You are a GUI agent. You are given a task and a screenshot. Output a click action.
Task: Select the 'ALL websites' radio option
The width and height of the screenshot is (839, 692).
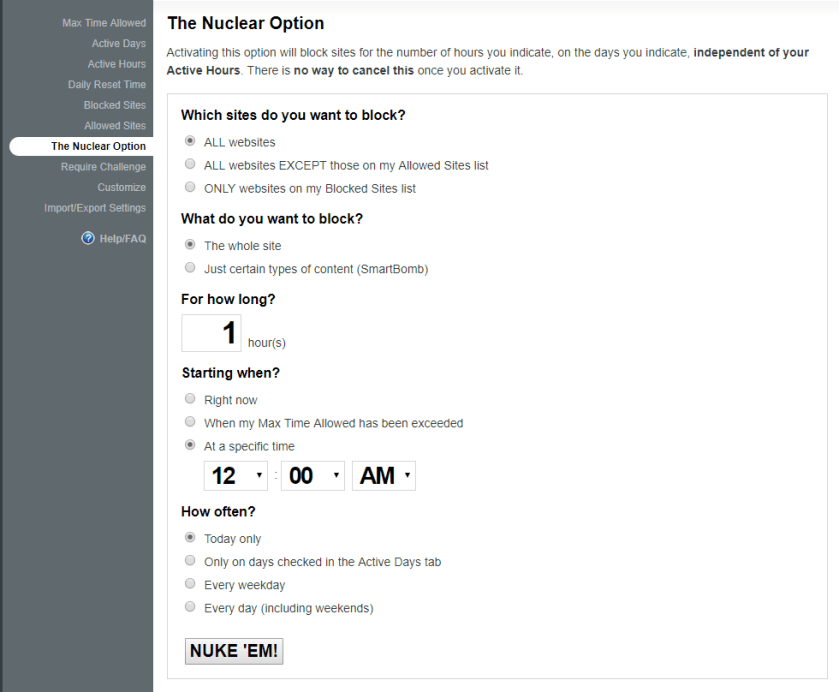click(x=190, y=142)
